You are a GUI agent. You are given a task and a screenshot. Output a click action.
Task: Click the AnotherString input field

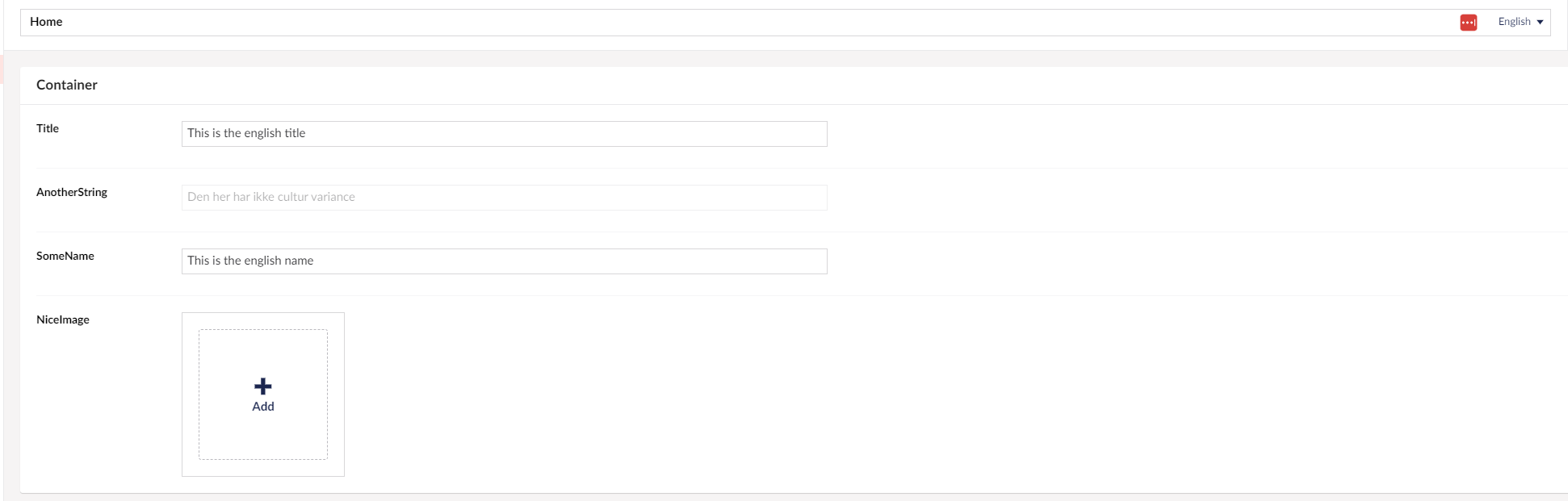(x=505, y=197)
